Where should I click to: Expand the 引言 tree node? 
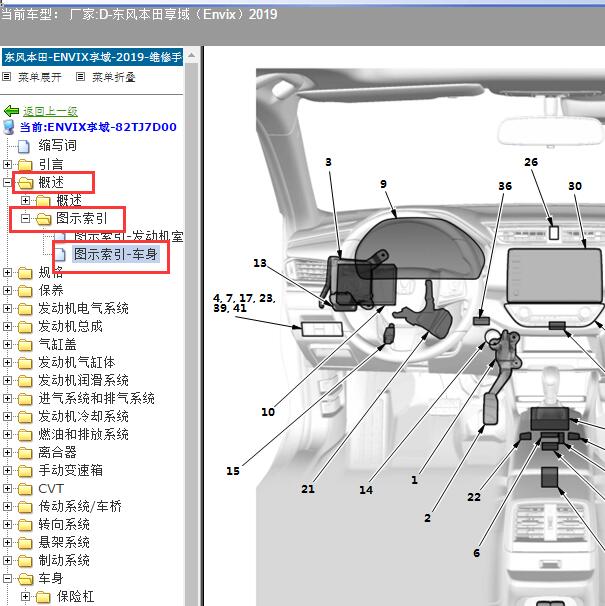(7, 165)
